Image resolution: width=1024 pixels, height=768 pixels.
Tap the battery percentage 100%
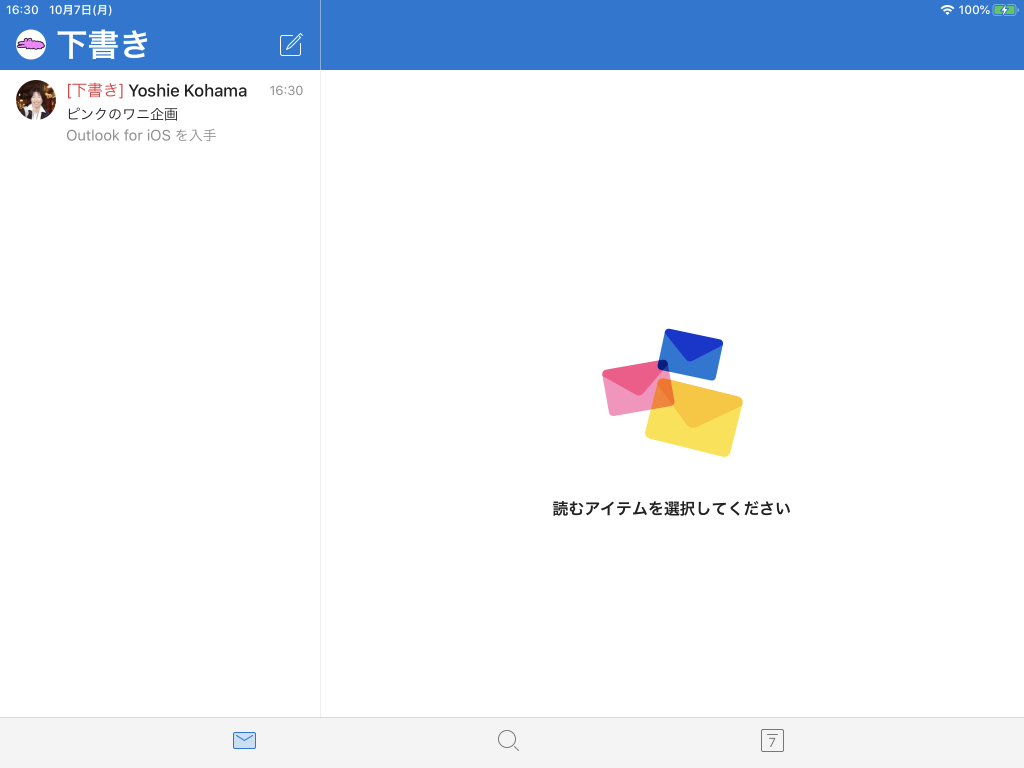coord(974,10)
